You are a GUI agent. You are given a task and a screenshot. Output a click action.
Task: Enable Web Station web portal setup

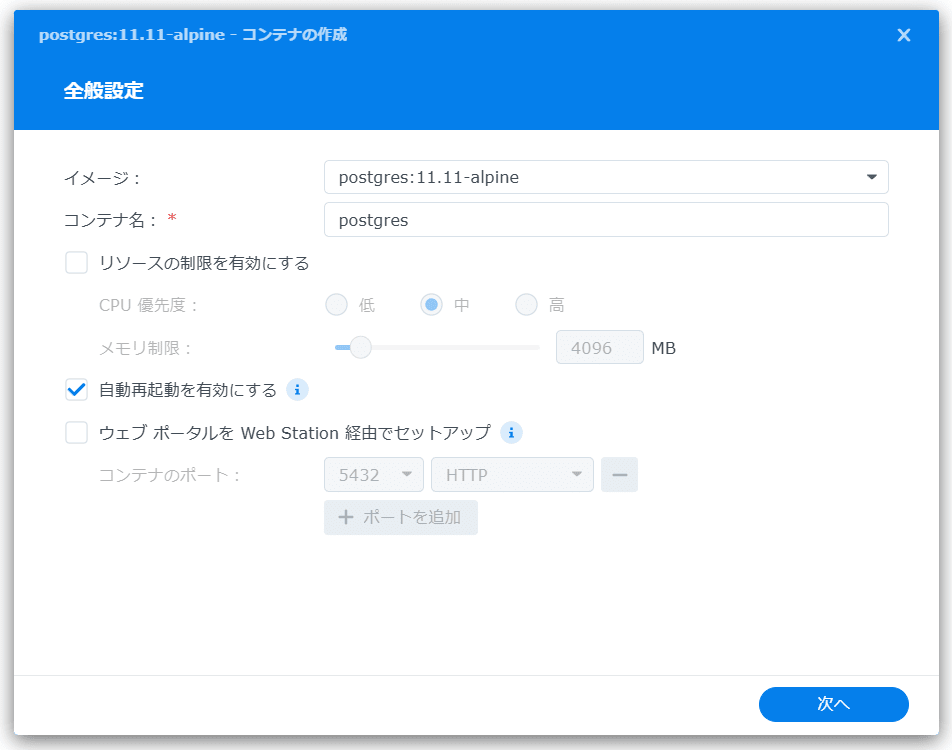point(76,432)
